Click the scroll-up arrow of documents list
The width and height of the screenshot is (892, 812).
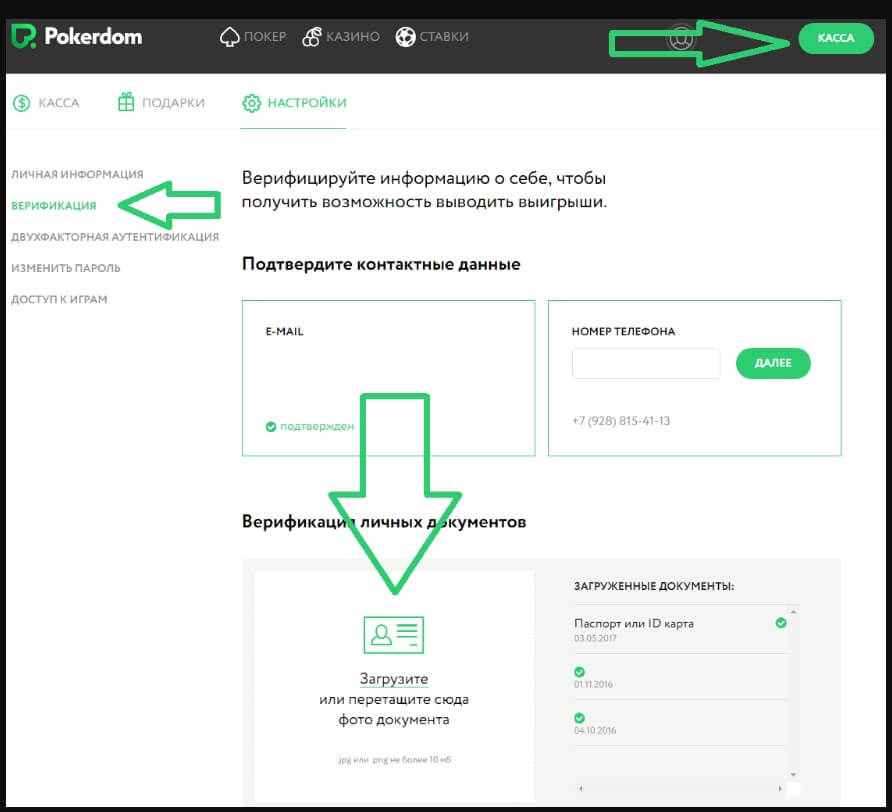[793, 611]
